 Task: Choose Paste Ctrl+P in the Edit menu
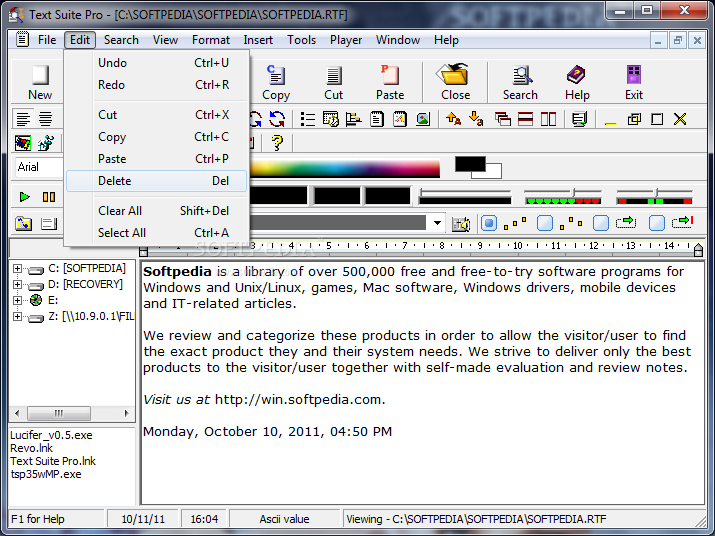pyautogui.click(x=156, y=159)
